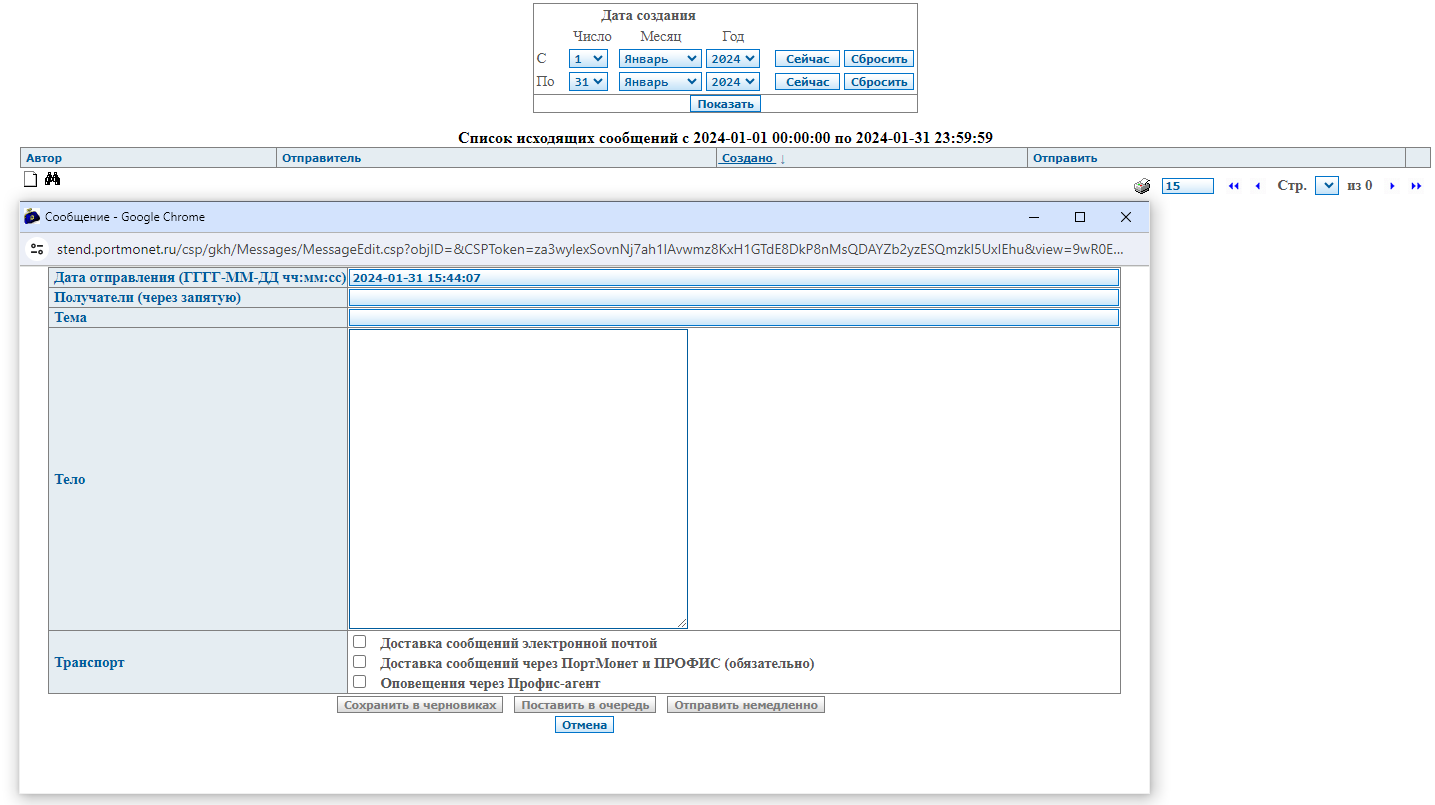Go to the next page arrow
The image size is (1435, 805).
pos(1392,186)
